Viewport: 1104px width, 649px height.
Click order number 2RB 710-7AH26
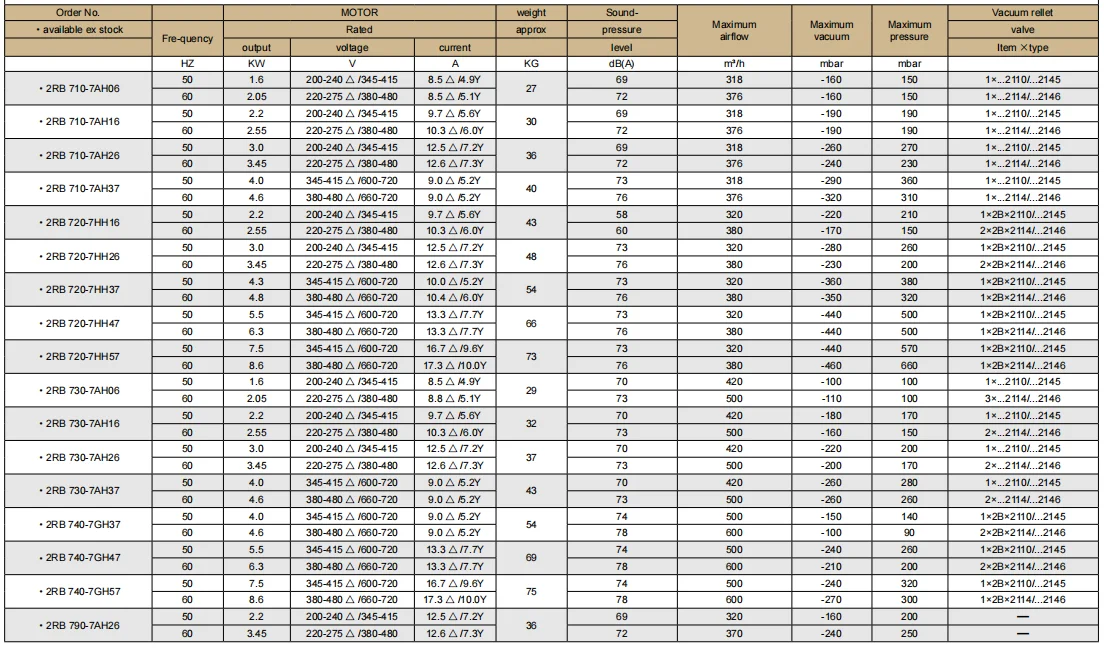coord(79,156)
